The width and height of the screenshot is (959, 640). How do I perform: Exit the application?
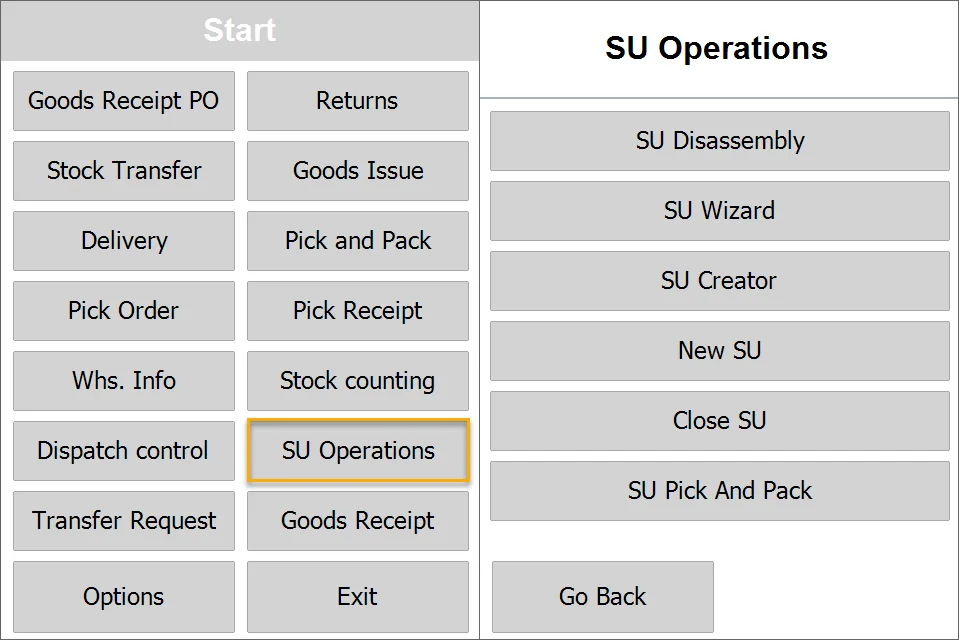(x=357, y=597)
